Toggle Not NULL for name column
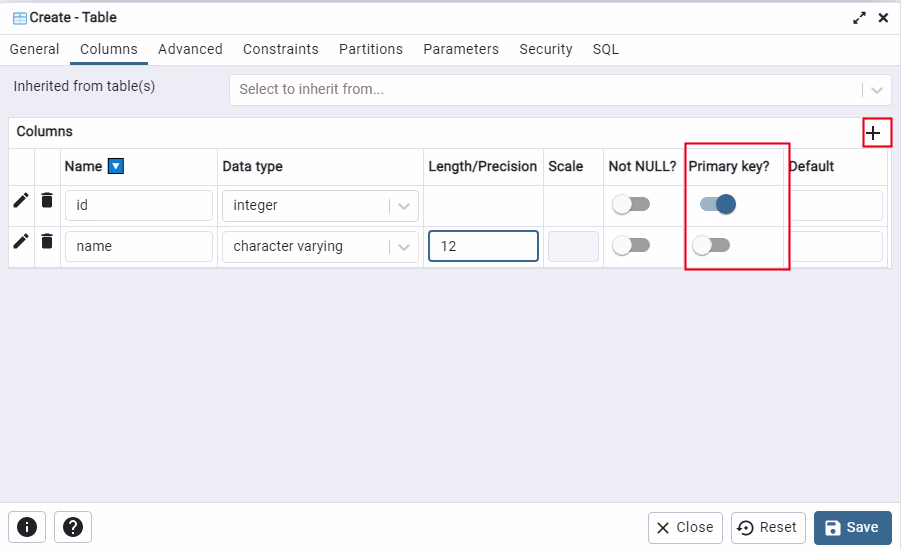Screen dimensions: 901x549 pyautogui.click(x=630, y=245)
